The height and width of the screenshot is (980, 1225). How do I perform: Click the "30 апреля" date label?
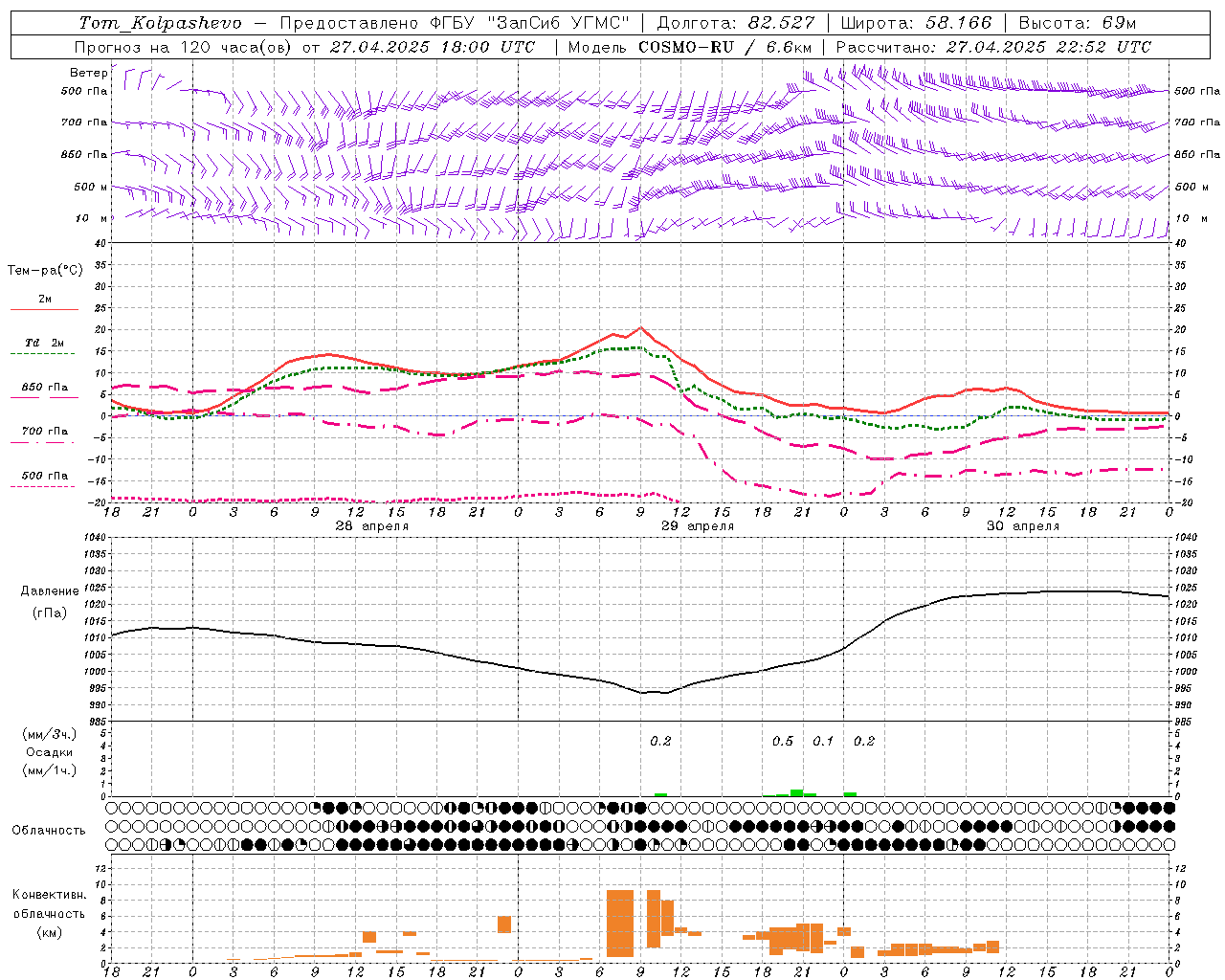pos(1023,526)
